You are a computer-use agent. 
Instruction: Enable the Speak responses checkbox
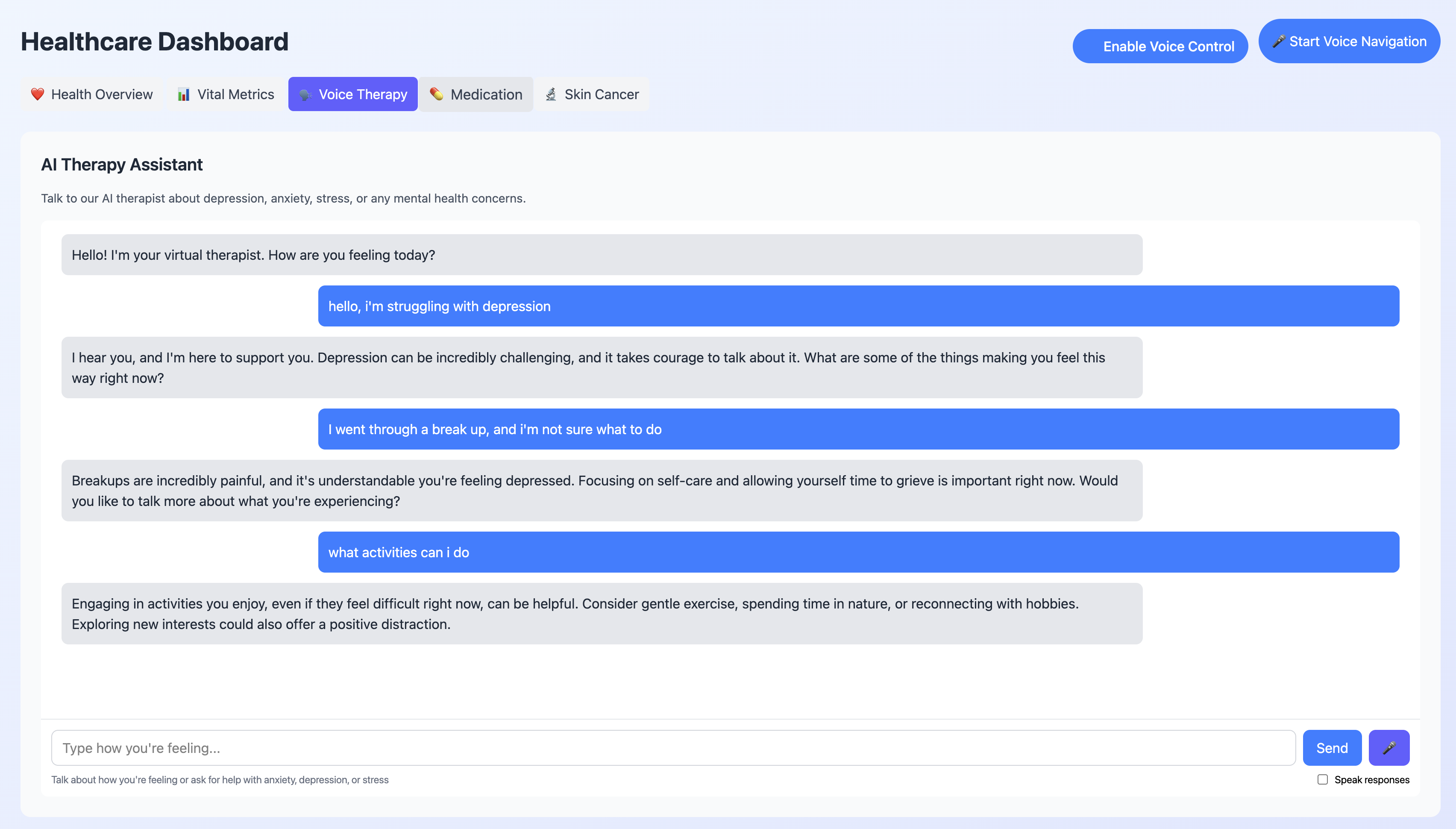pyautogui.click(x=1322, y=779)
